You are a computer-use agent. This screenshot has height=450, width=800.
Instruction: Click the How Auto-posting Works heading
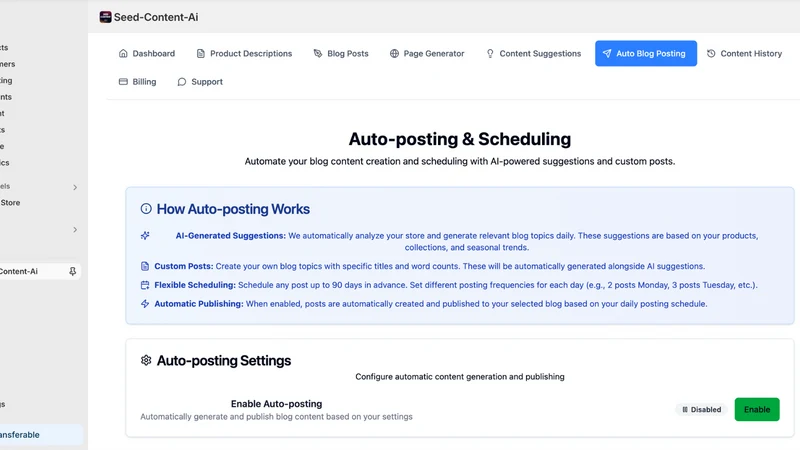pos(233,209)
